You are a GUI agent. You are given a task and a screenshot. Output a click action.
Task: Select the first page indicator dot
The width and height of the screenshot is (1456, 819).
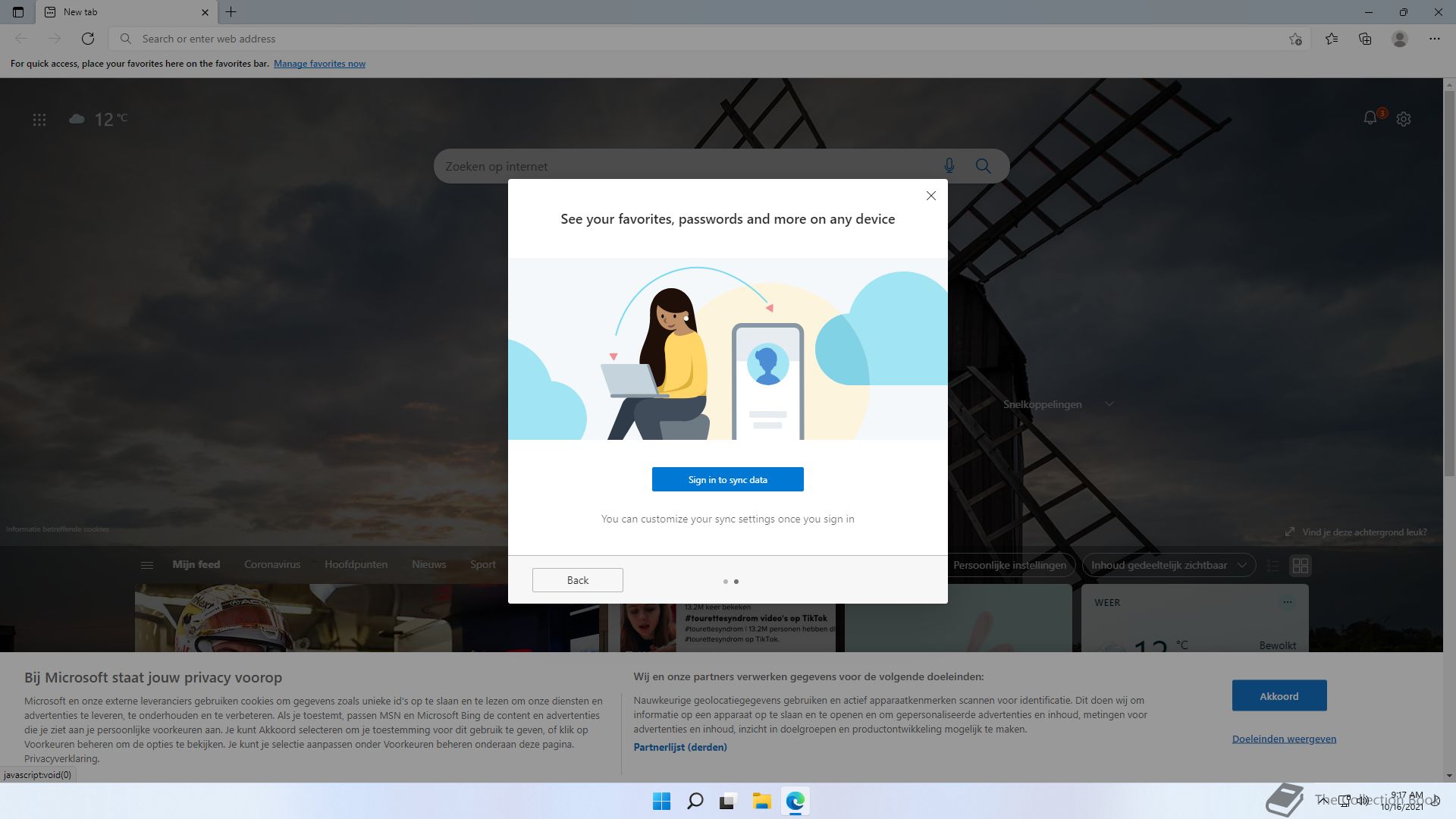[726, 582]
